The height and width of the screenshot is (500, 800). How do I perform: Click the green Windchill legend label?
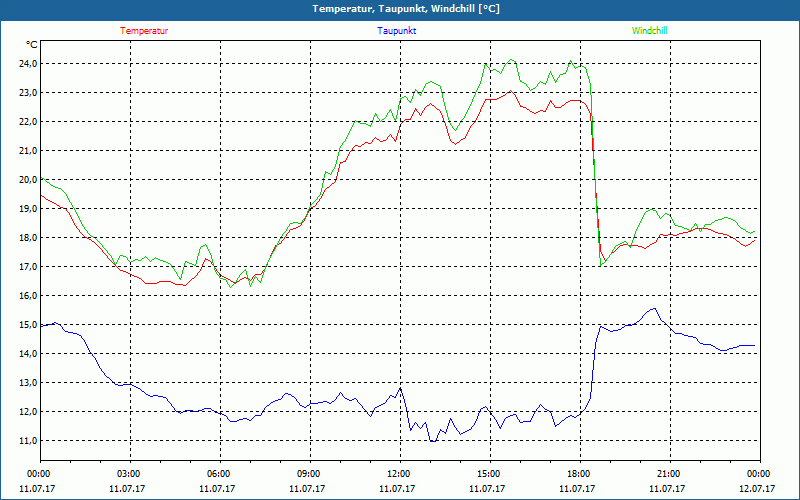pyautogui.click(x=650, y=31)
